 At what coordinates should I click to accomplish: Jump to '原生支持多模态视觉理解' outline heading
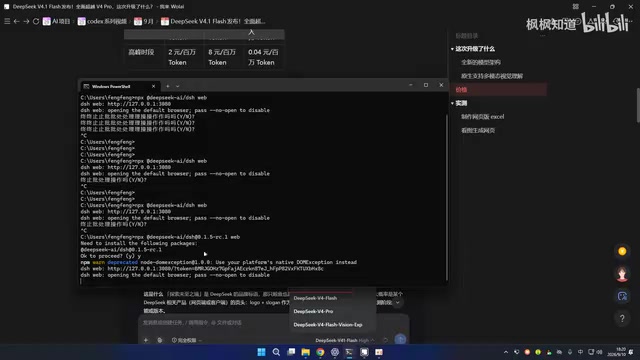tap(491, 76)
